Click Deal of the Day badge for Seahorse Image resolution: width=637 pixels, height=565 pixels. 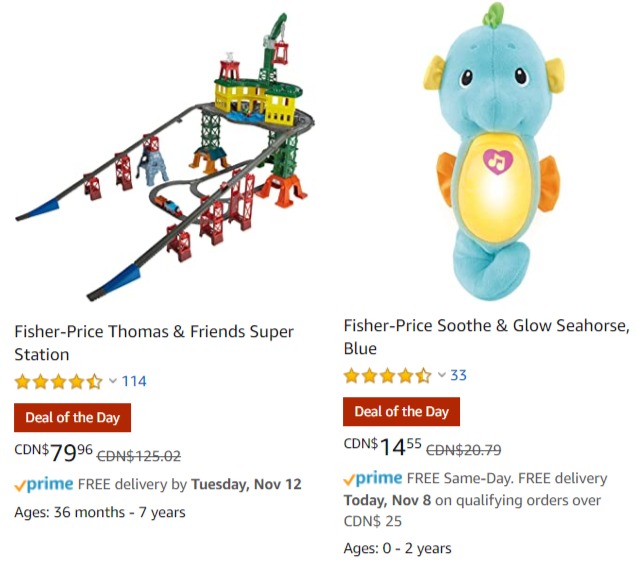(401, 411)
